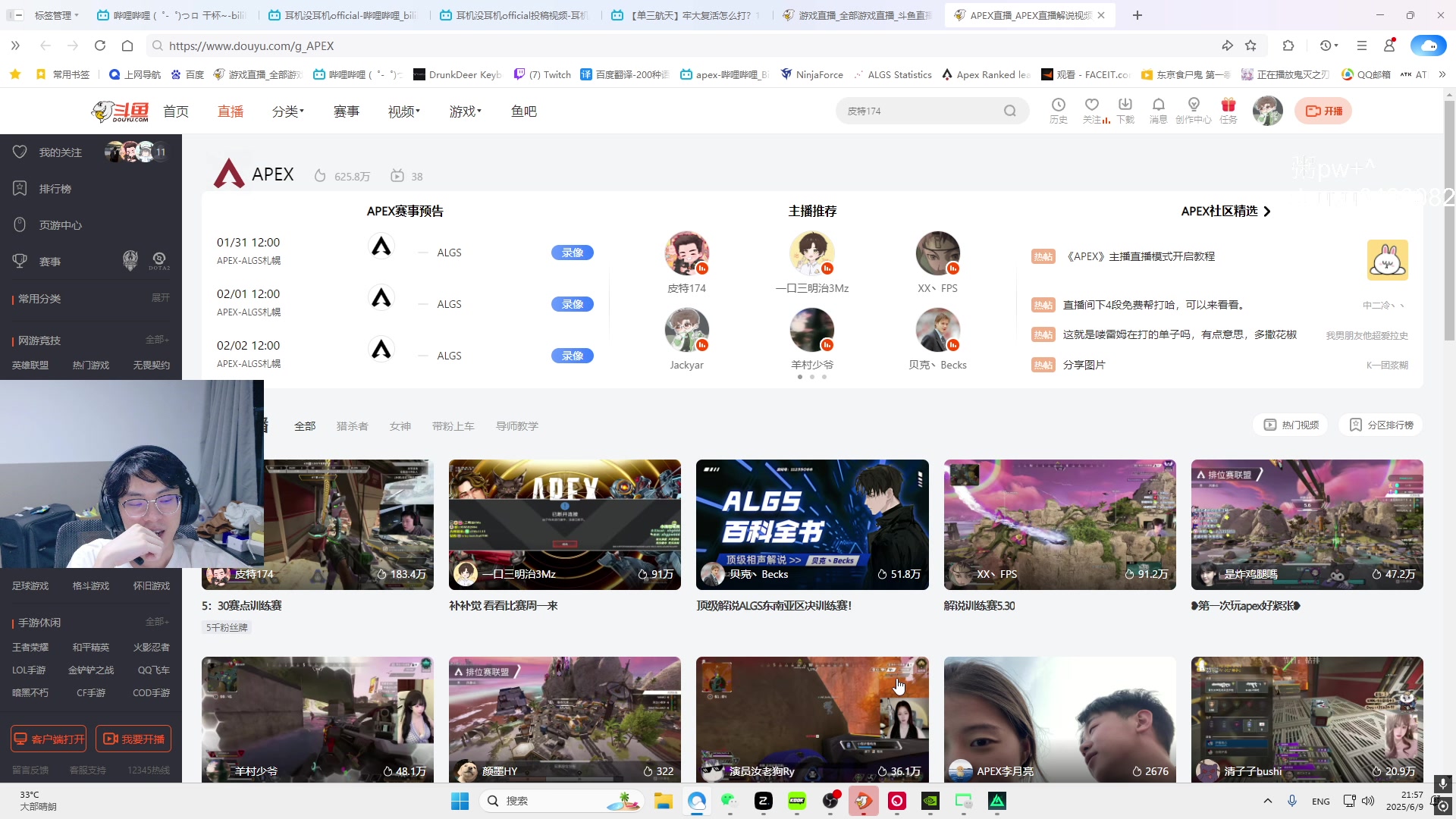
Task: Click the browser share arrow icon
Action: (x=1227, y=45)
